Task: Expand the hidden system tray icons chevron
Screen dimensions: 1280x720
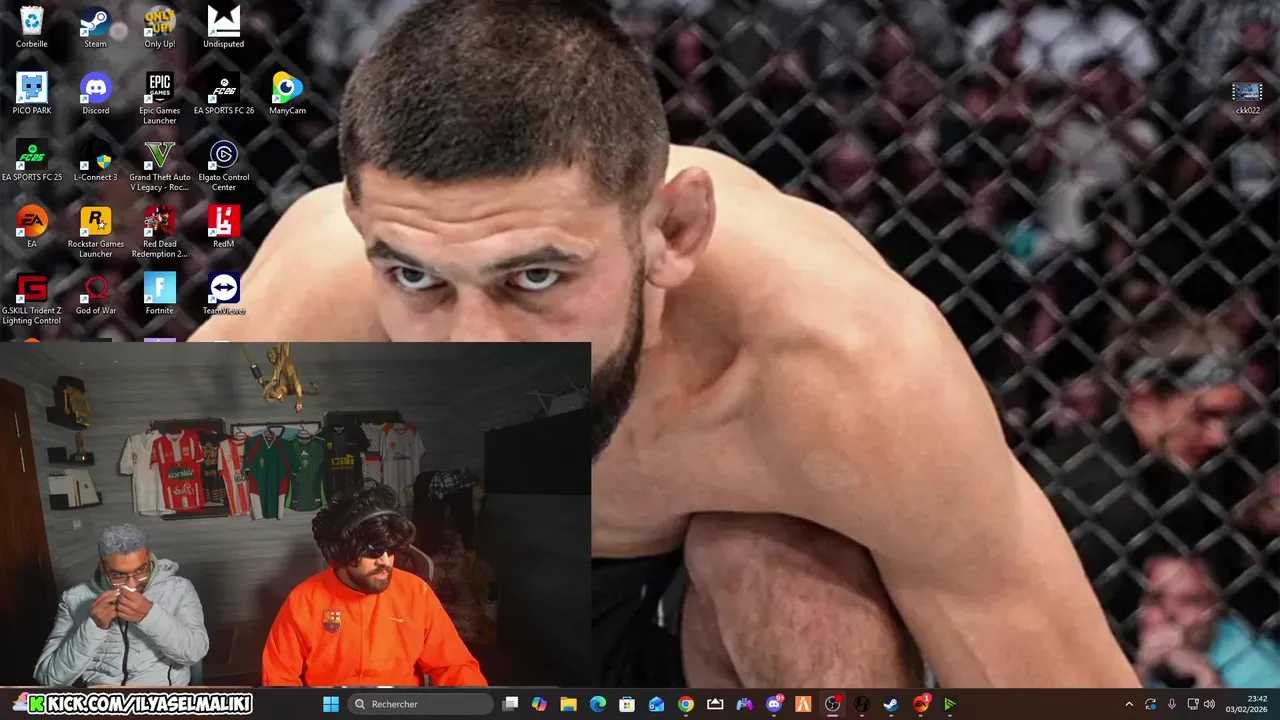Action: pos(1129,704)
